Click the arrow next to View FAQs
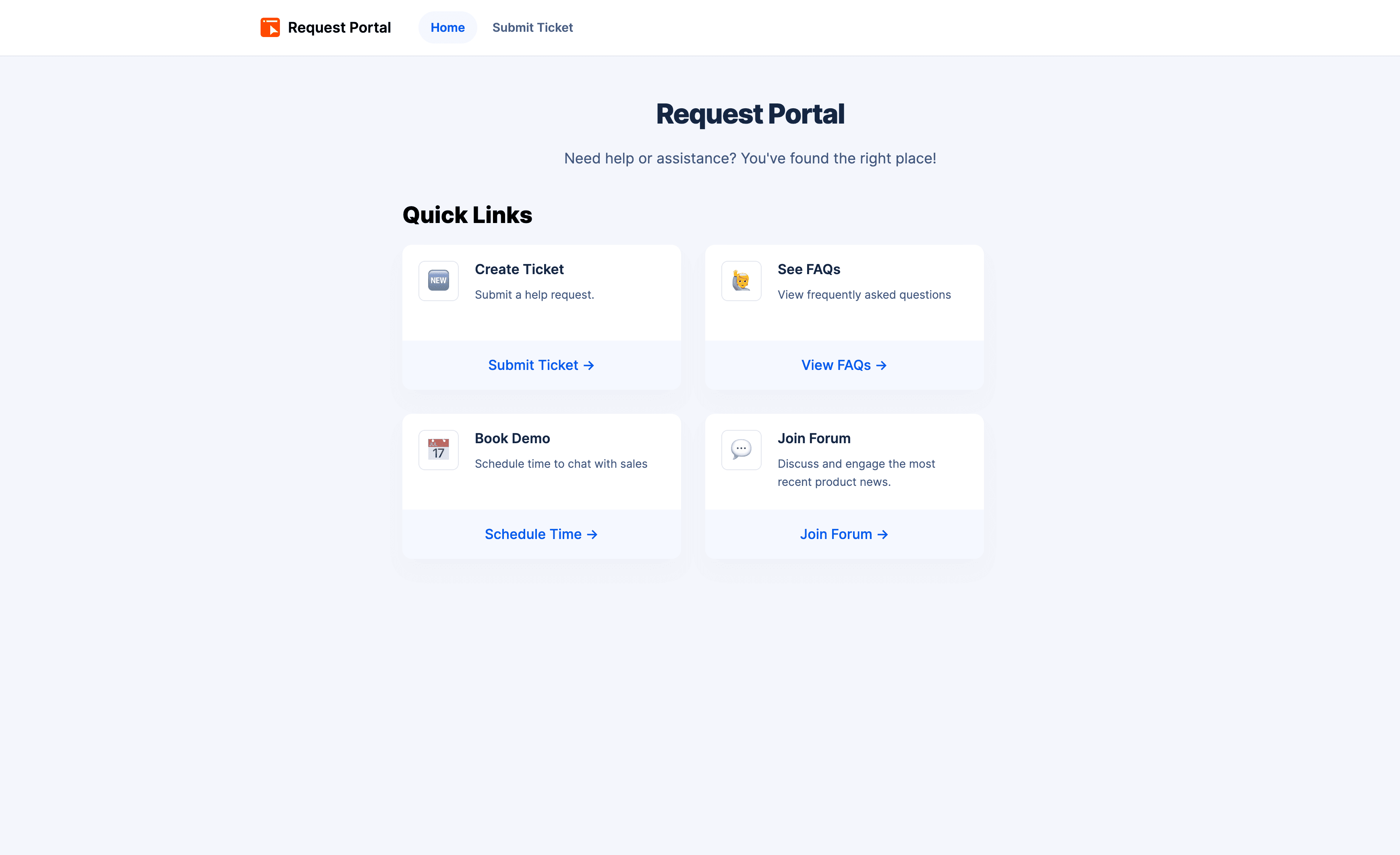The height and width of the screenshot is (855, 1400). point(881,366)
